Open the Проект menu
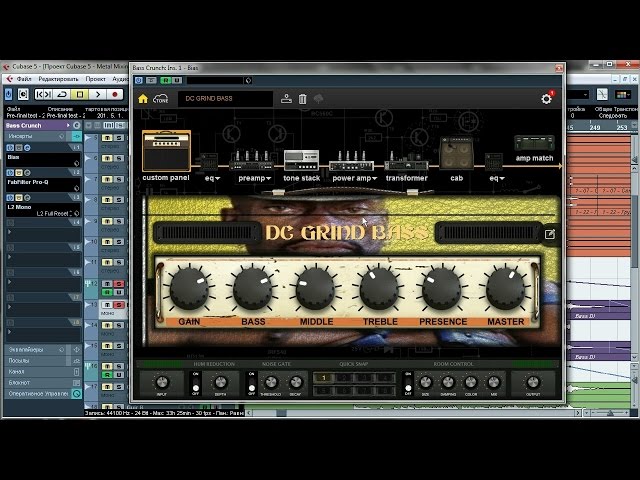Viewport: 640px width, 480px height. coord(96,79)
